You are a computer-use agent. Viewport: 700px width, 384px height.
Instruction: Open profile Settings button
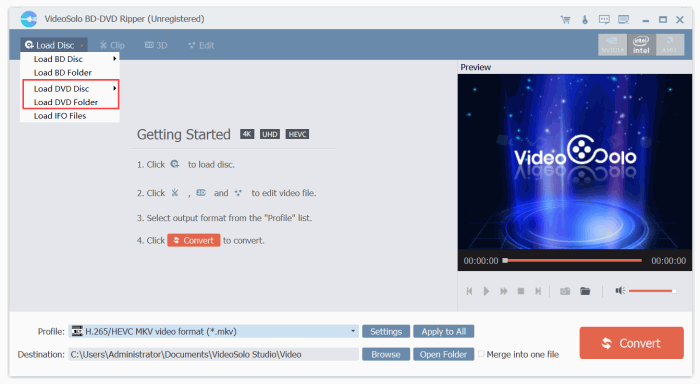(x=386, y=331)
